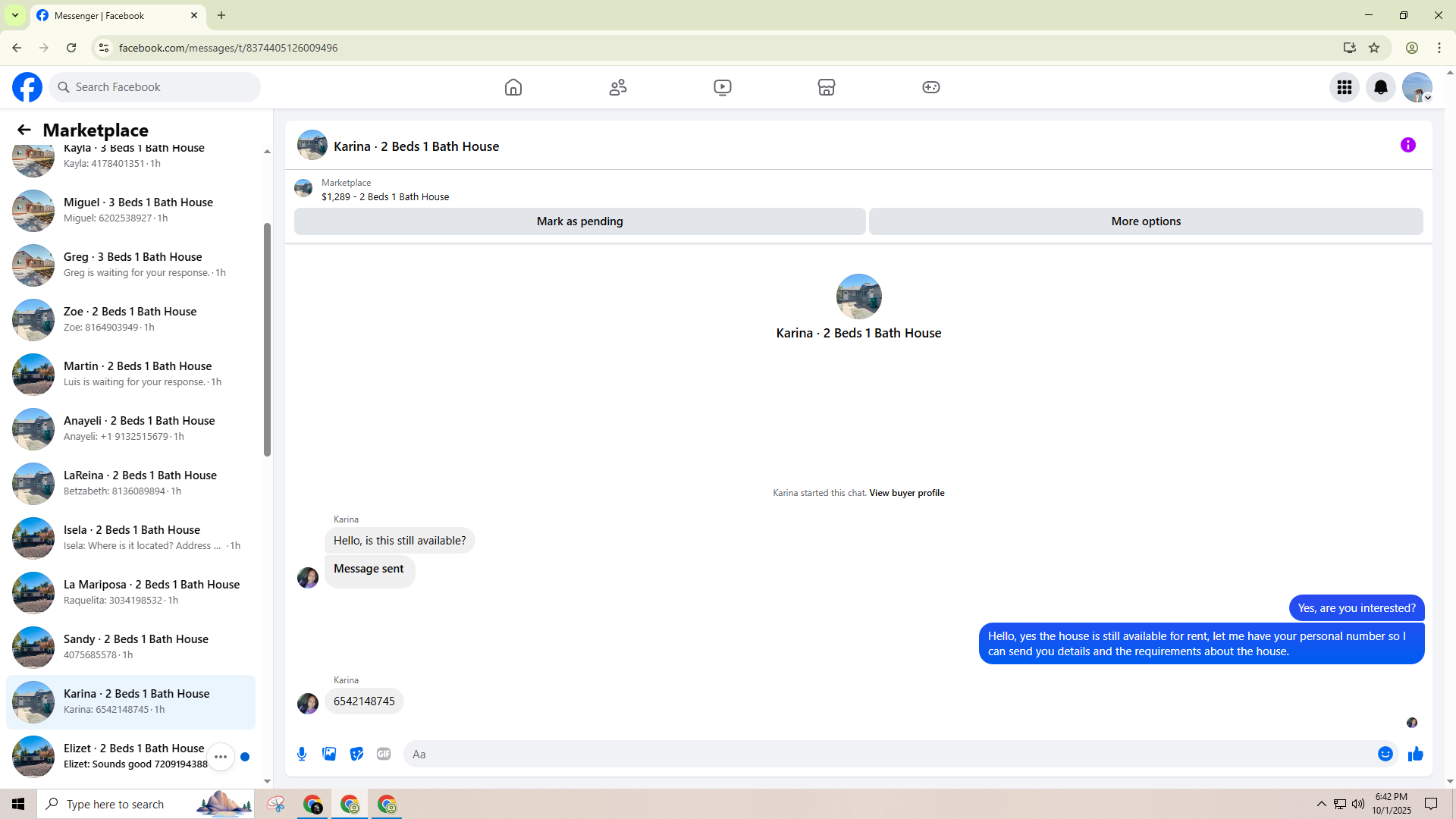Image resolution: width=1456 pixels, height=819 pixels.
Task: Open the $1,289 - 2 Beds listing title
Action: click(385, 197)
